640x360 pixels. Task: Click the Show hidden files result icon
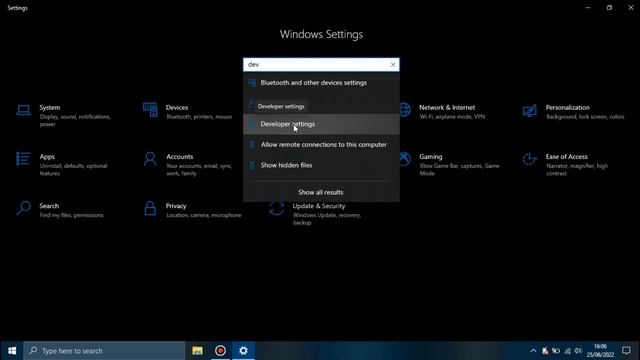[252, 165]
